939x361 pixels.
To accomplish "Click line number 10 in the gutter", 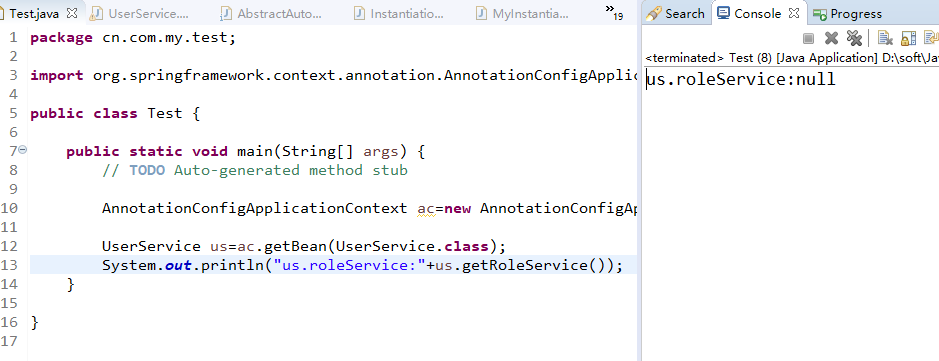I will pos(9,208).
